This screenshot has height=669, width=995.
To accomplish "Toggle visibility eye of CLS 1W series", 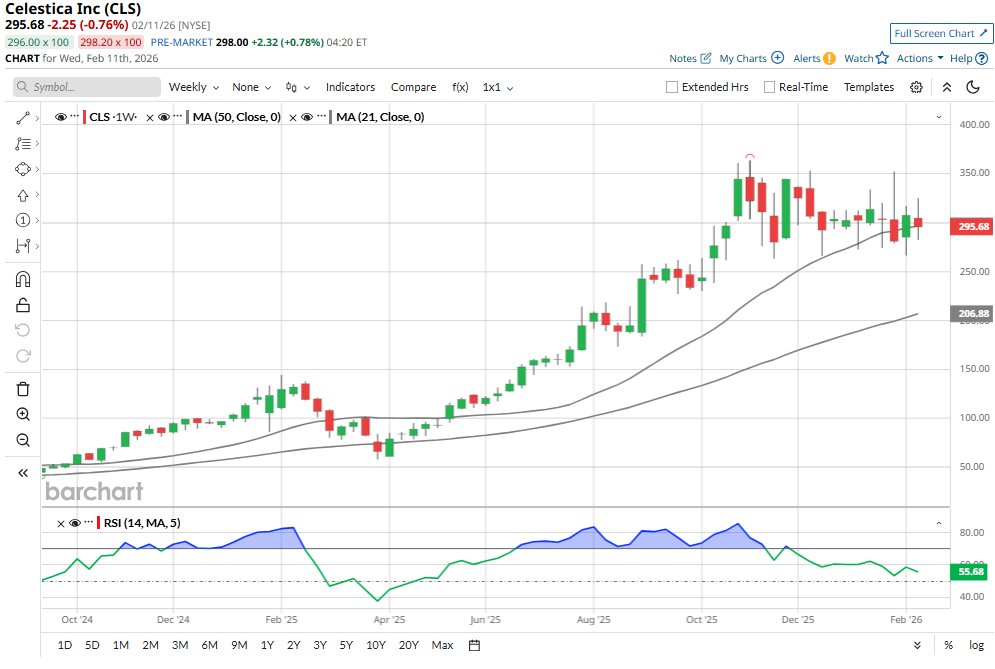I will click(61, 117).
